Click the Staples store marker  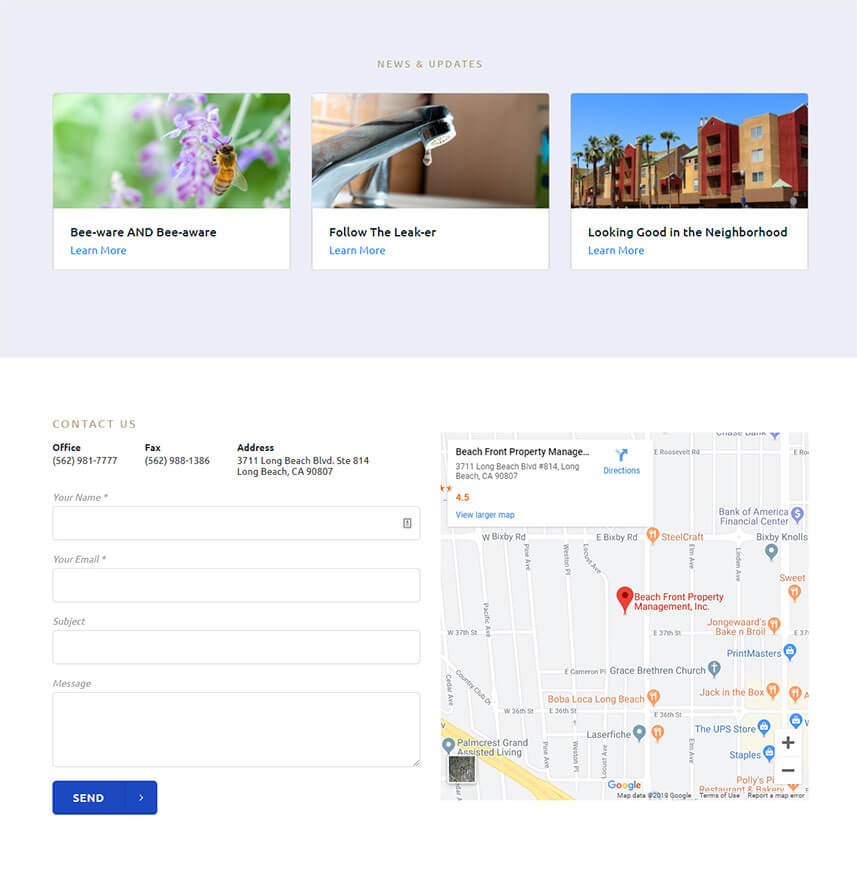(x=769, y=753)
